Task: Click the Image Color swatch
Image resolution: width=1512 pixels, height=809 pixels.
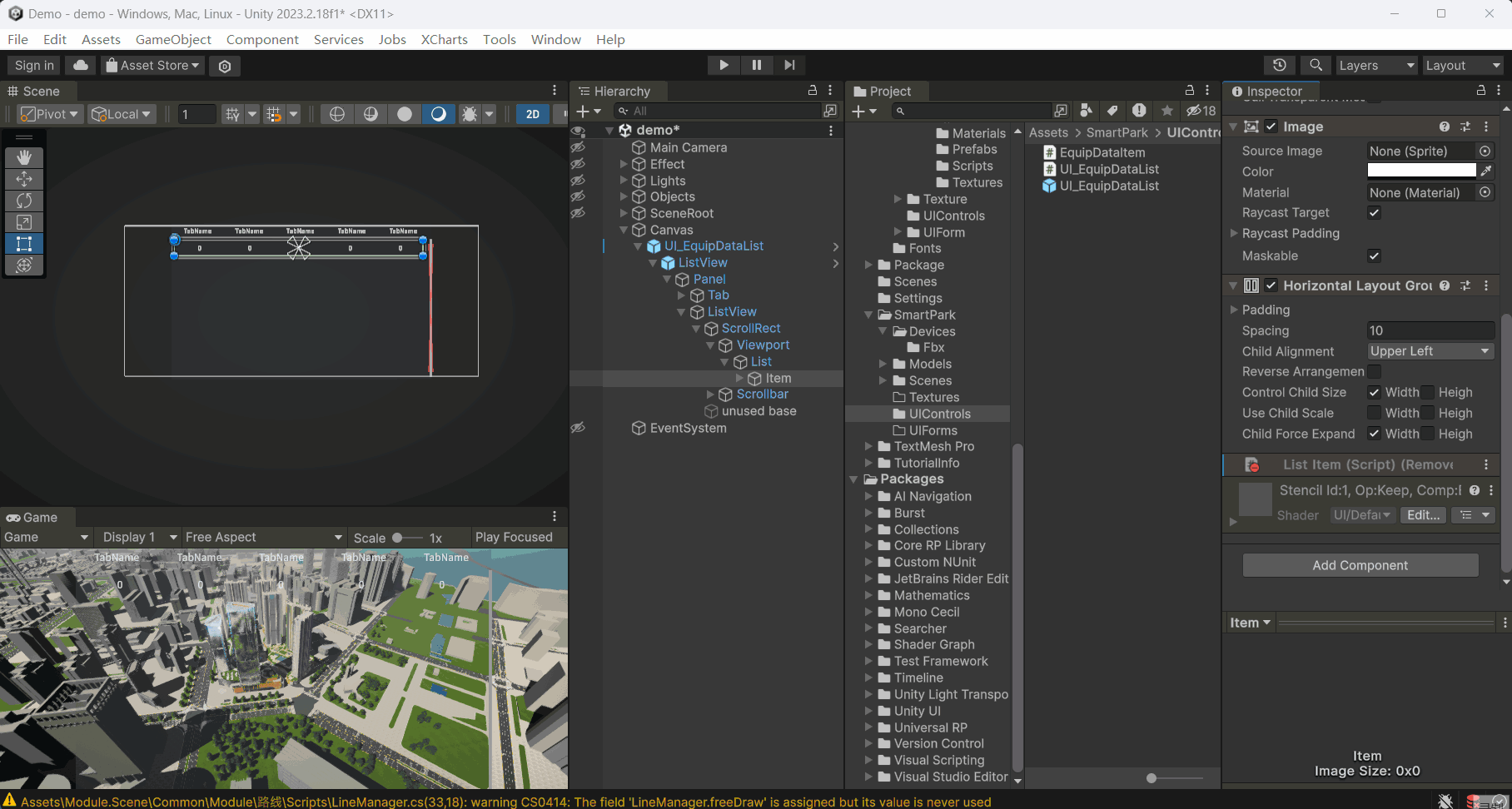Action: pyautogui.click(x=1421, y=171)
